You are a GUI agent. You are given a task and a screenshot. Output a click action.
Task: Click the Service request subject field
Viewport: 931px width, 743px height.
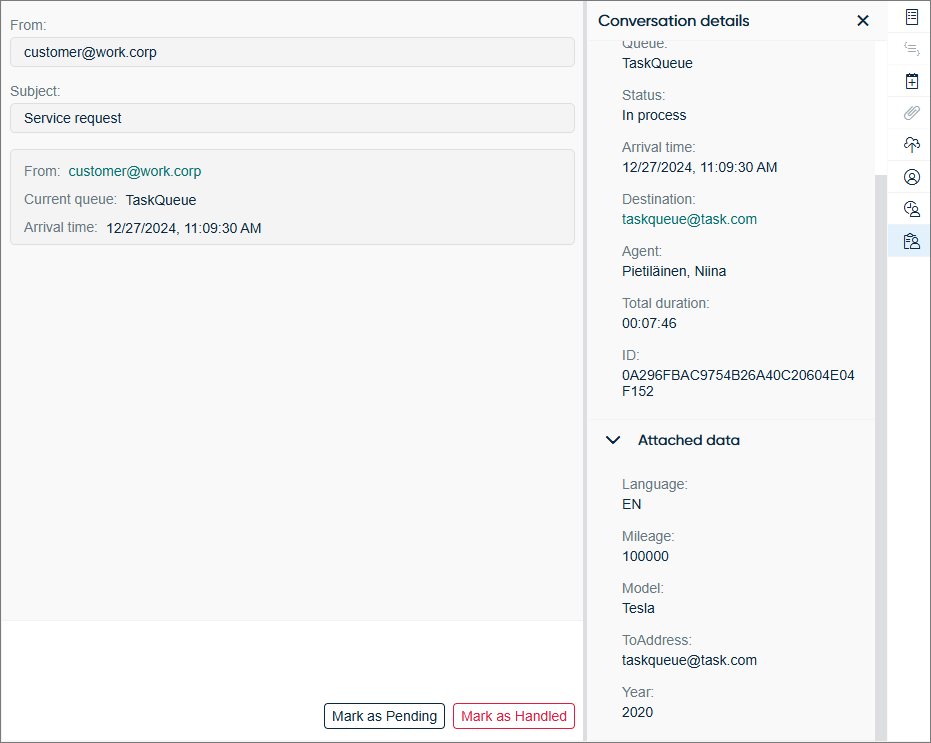[x=292, y=118]
